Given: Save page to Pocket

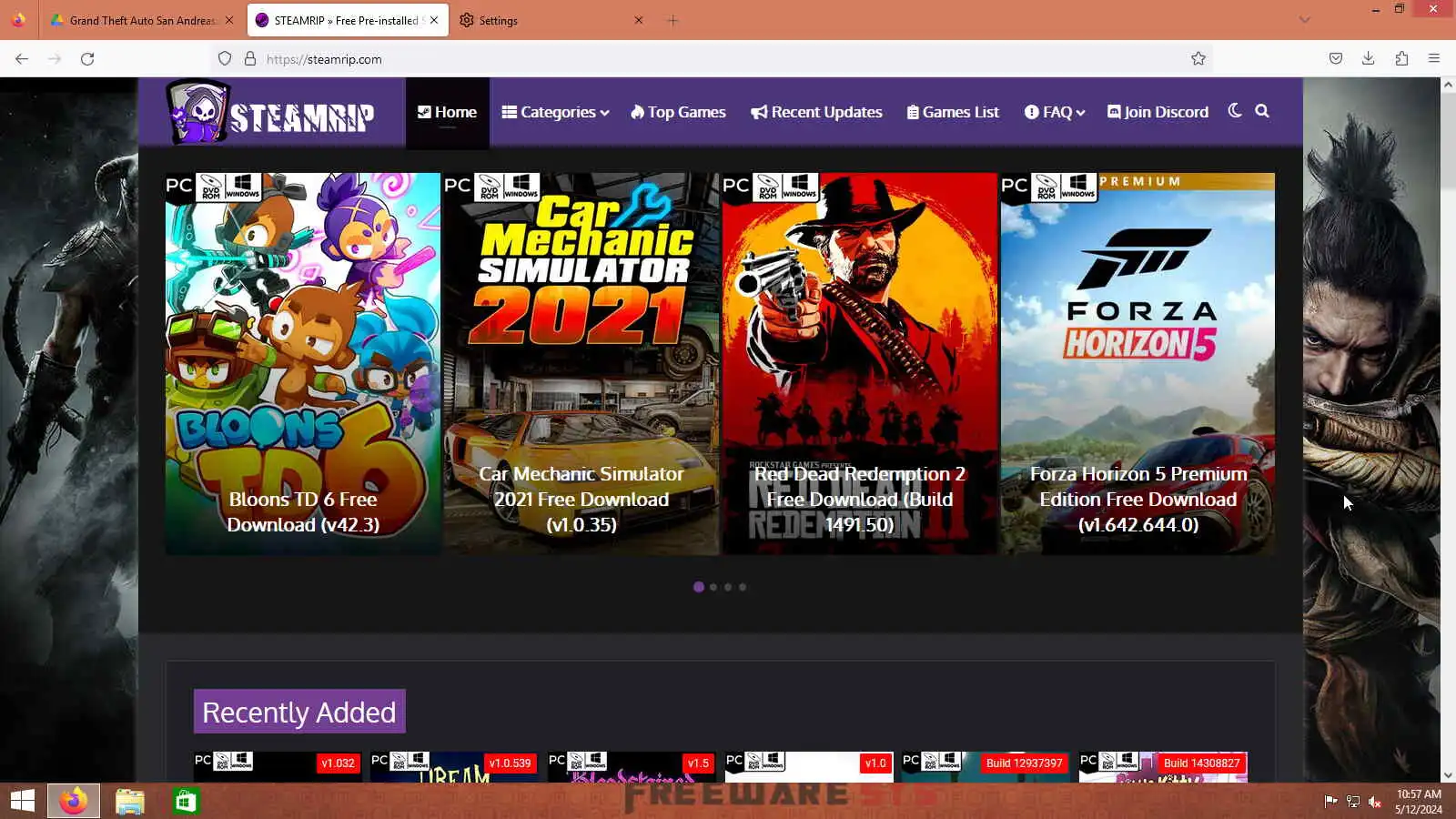Looking at the screenshot, I should (x=1335, y=59).
